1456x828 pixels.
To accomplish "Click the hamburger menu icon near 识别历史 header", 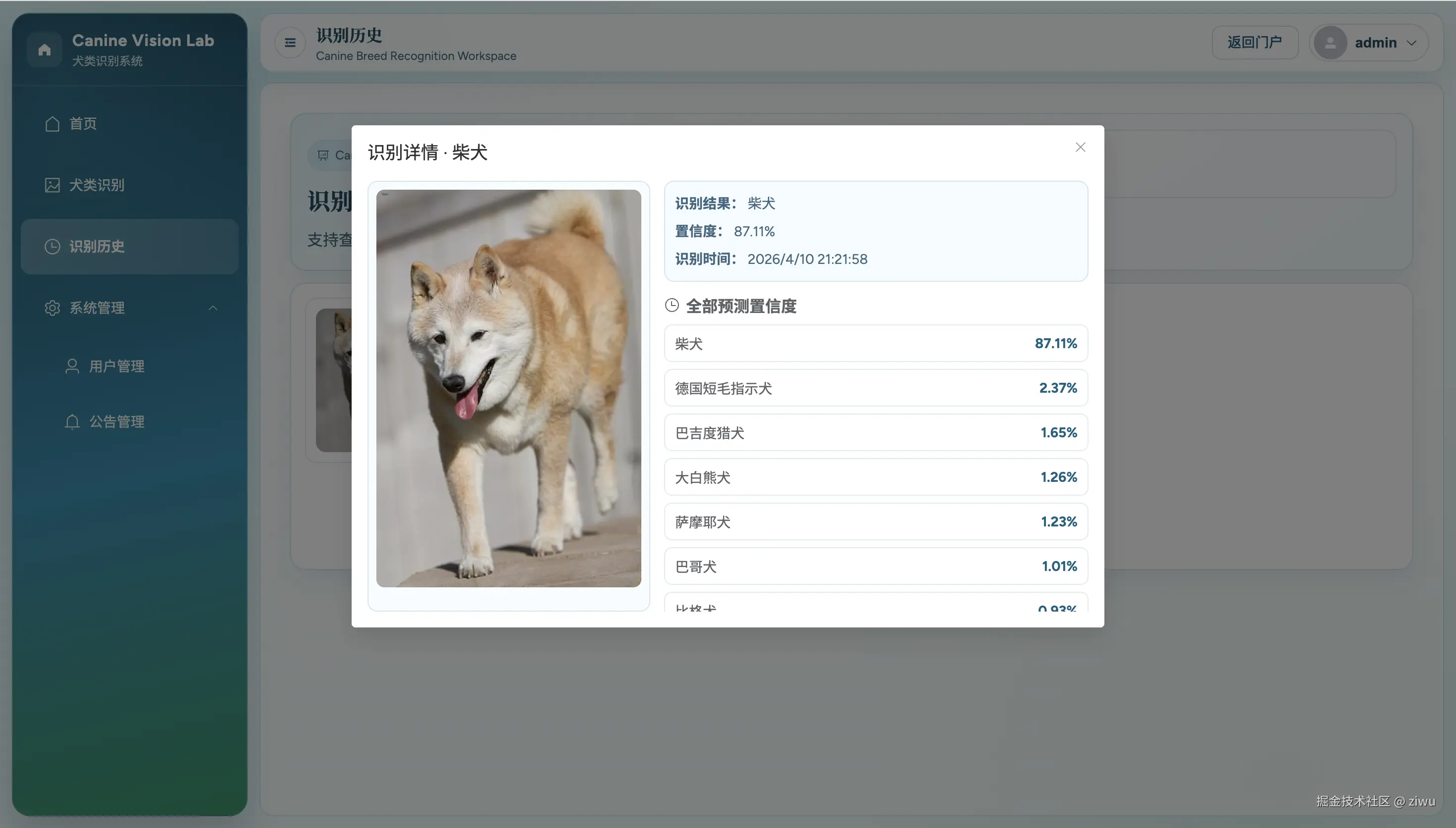I will pyautogui.click(x=289, y=42).
